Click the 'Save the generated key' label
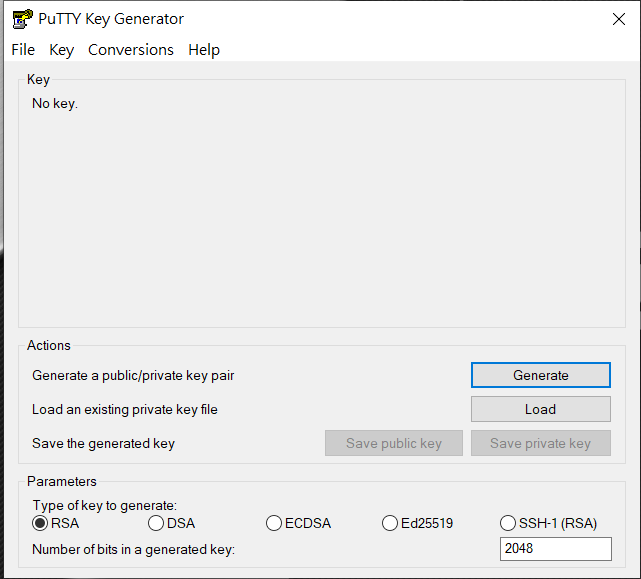 (103, 443)
